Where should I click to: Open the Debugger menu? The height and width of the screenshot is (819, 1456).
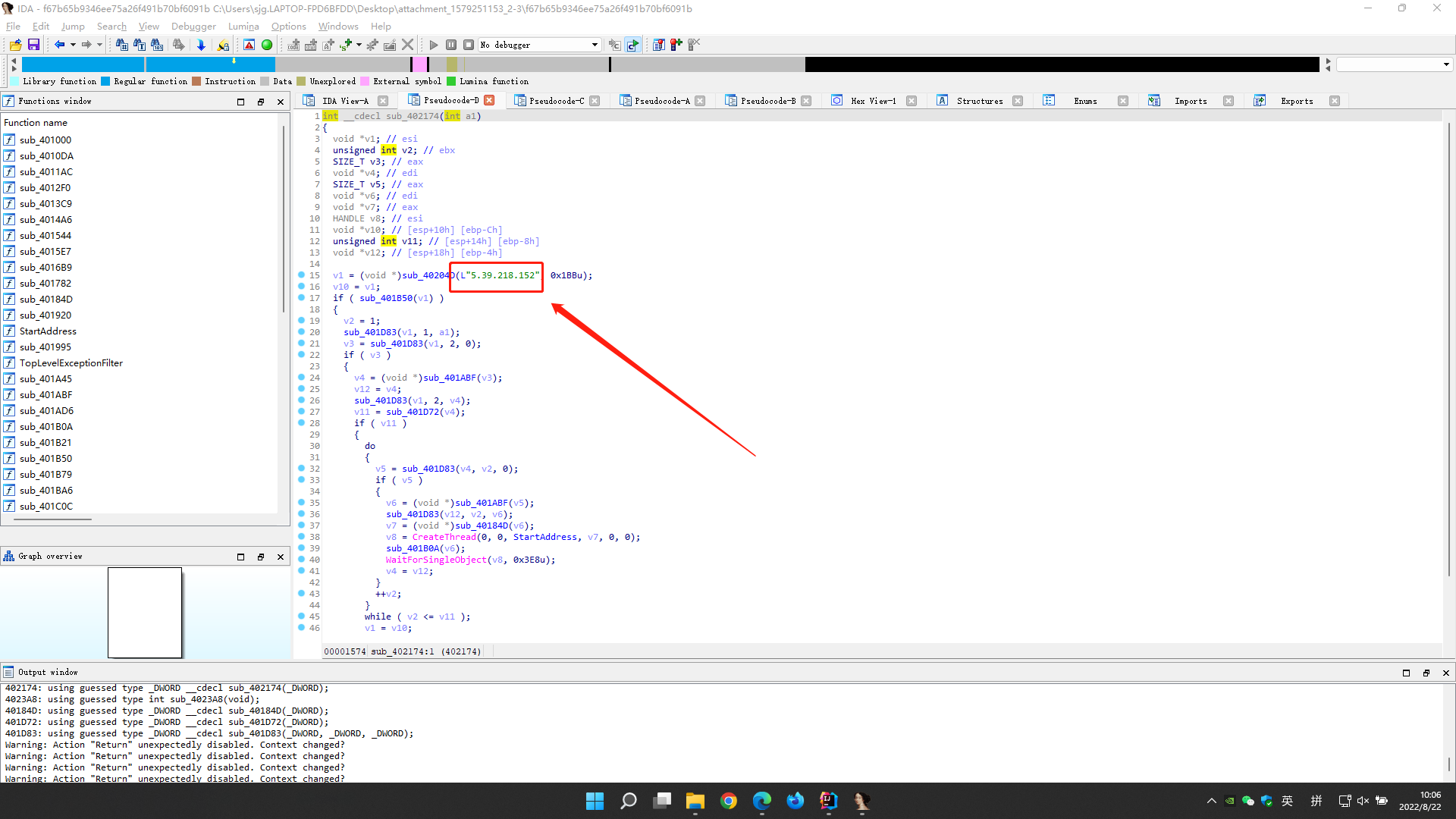point(193,26)
